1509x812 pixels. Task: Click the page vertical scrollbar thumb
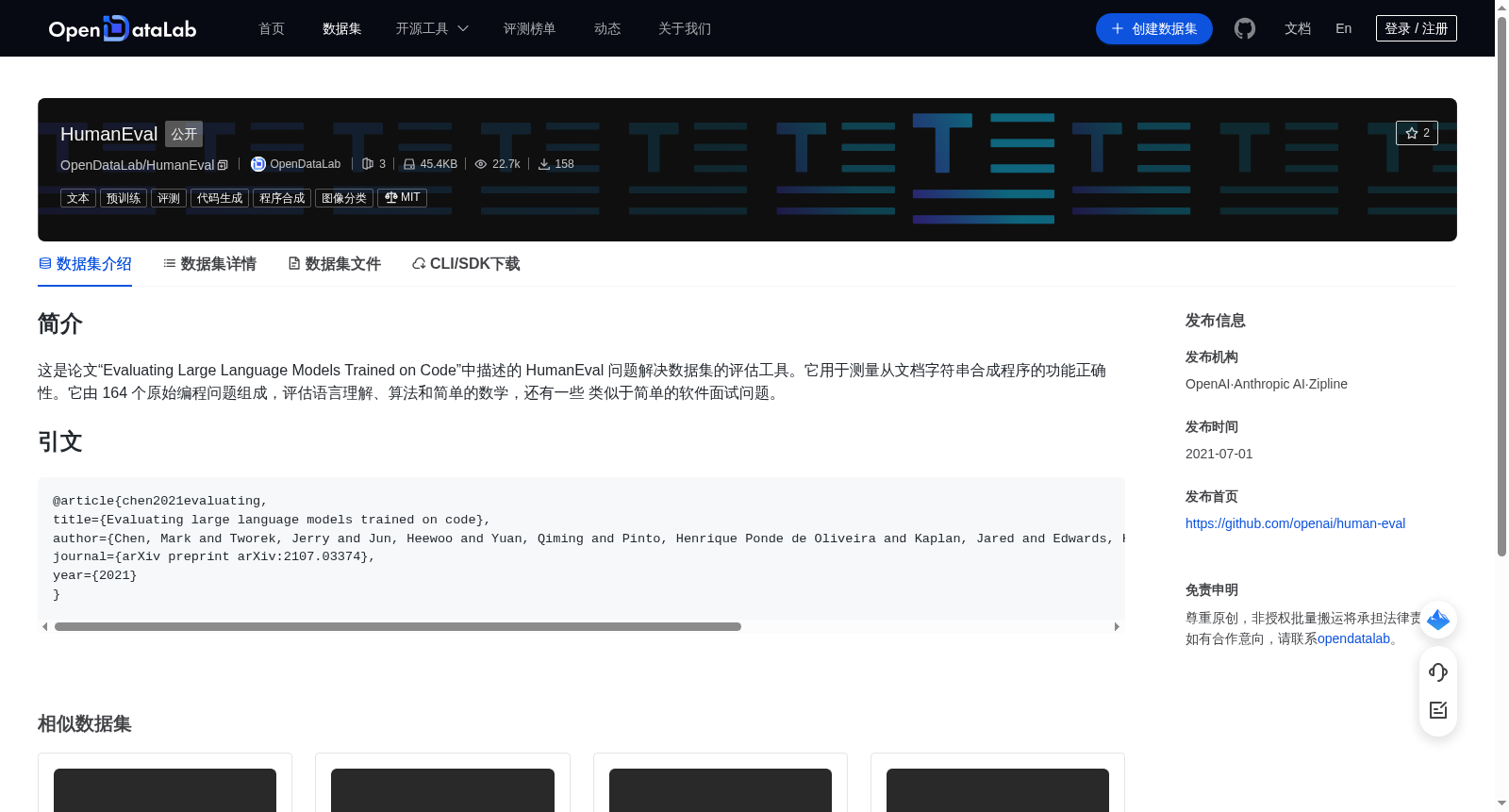point(1501,286)
